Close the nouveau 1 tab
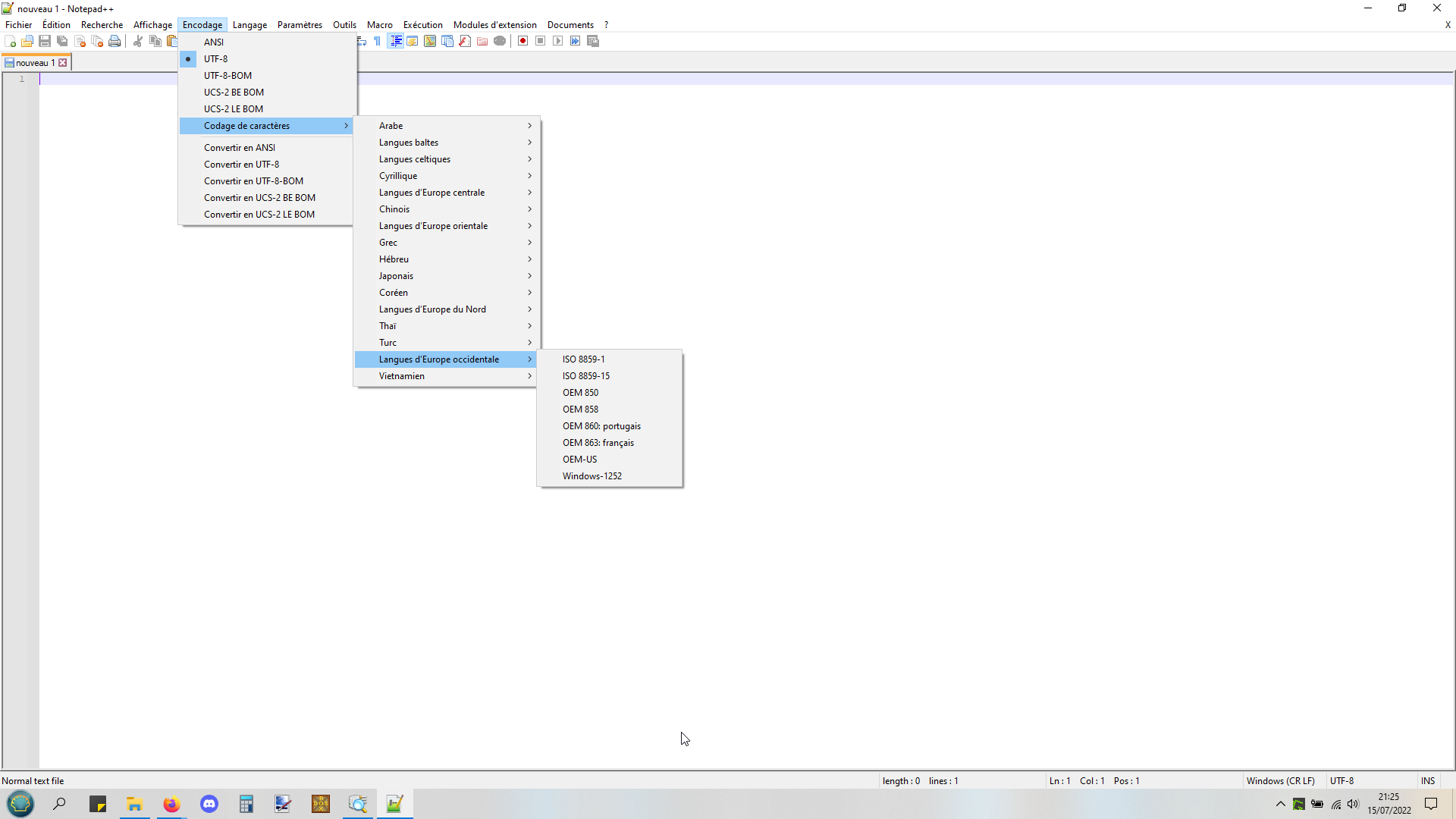Image resolution: width=1456 pixels, height=819 pixels. [63, 63]
